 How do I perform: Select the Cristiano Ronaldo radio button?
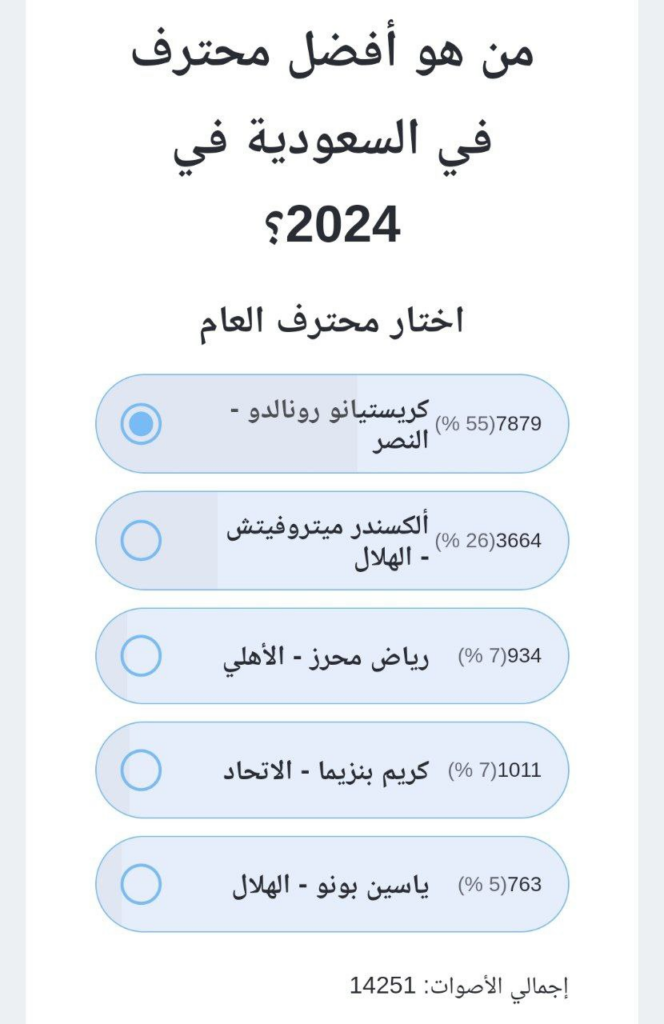click(x=141, y=424)
